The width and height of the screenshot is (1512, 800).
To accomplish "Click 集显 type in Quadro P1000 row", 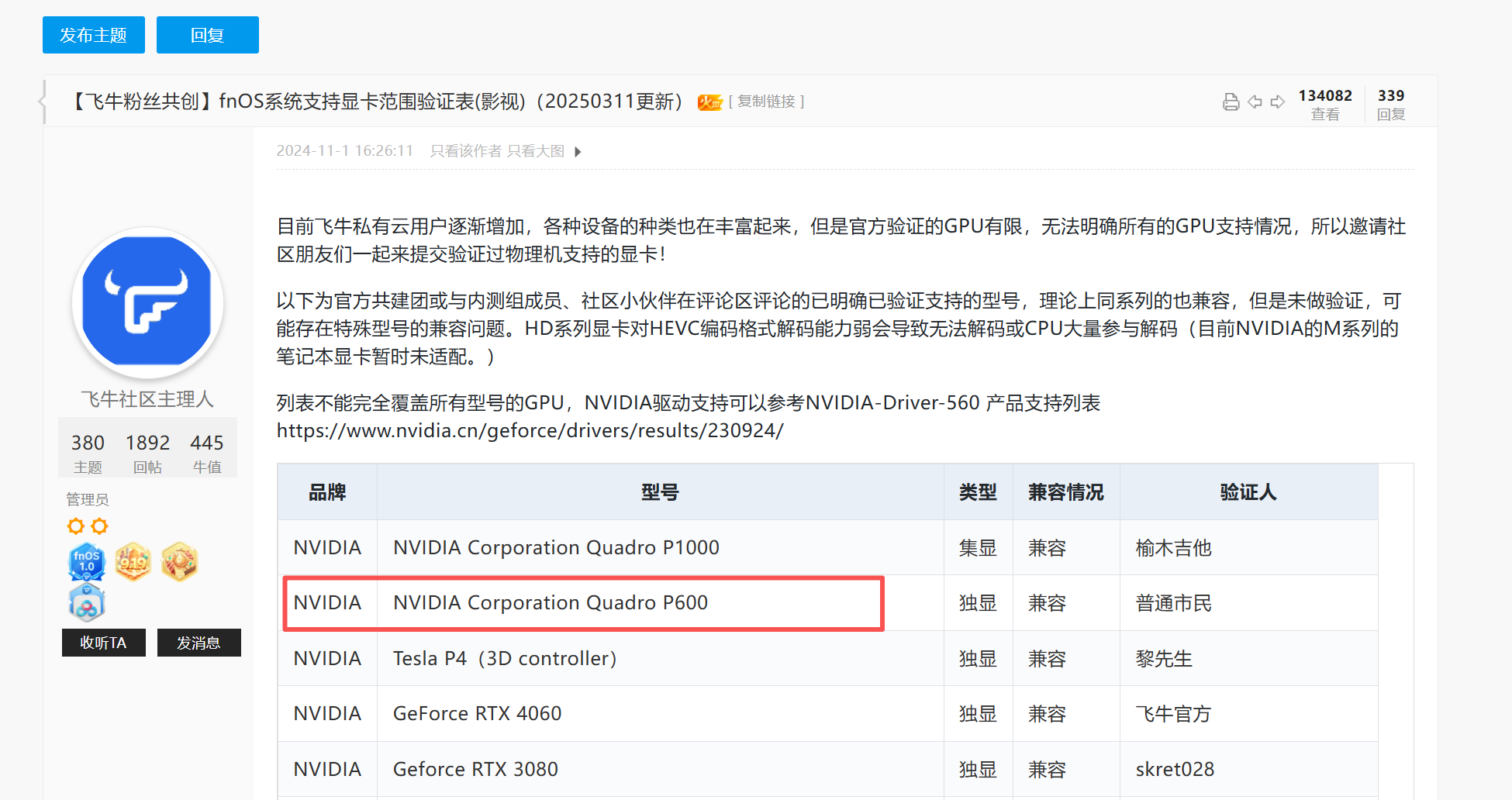I will 978,548.
